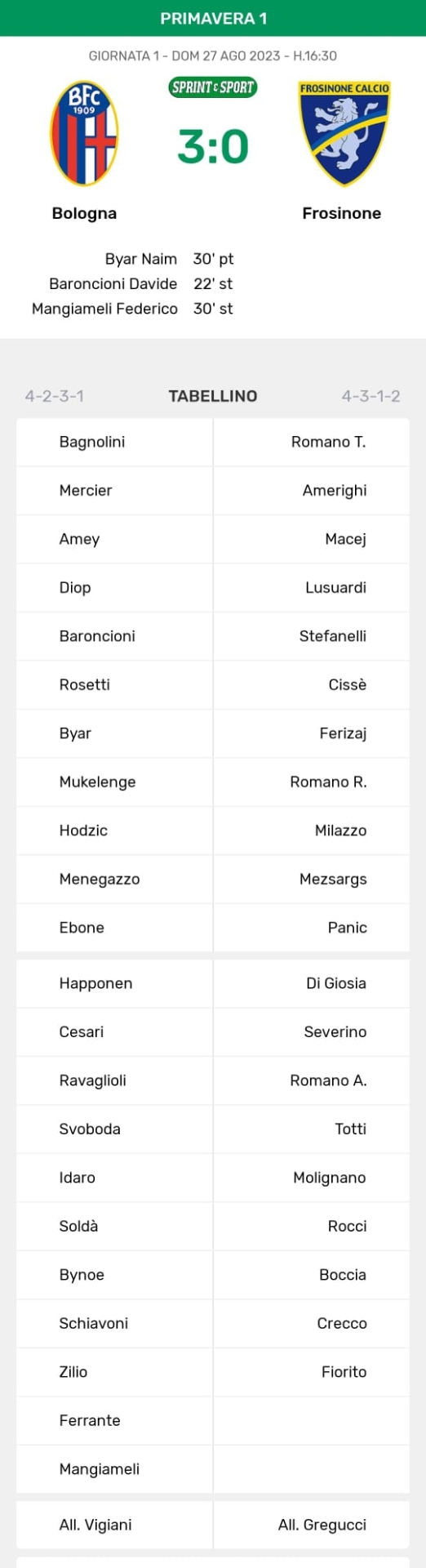
Task: Open scorer Baroncioni Davide
Action: 113,283
